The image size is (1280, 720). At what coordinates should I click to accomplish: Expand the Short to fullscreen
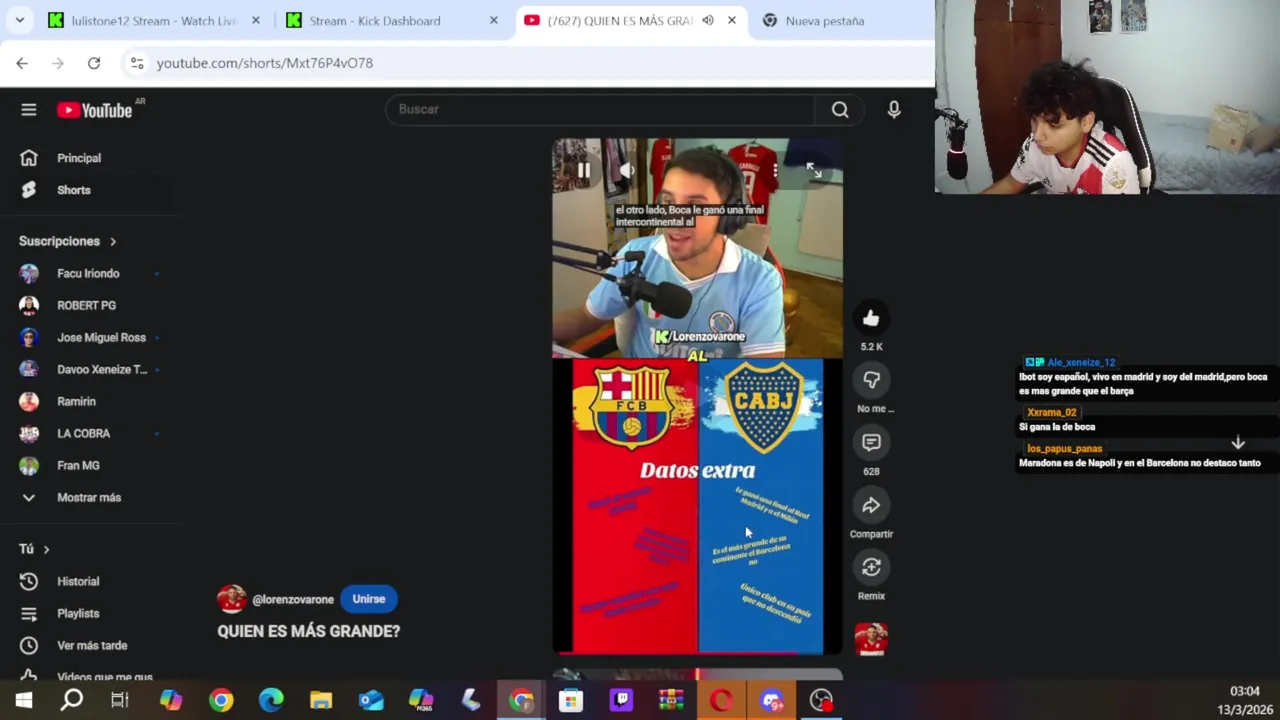[x=813, y=170]
